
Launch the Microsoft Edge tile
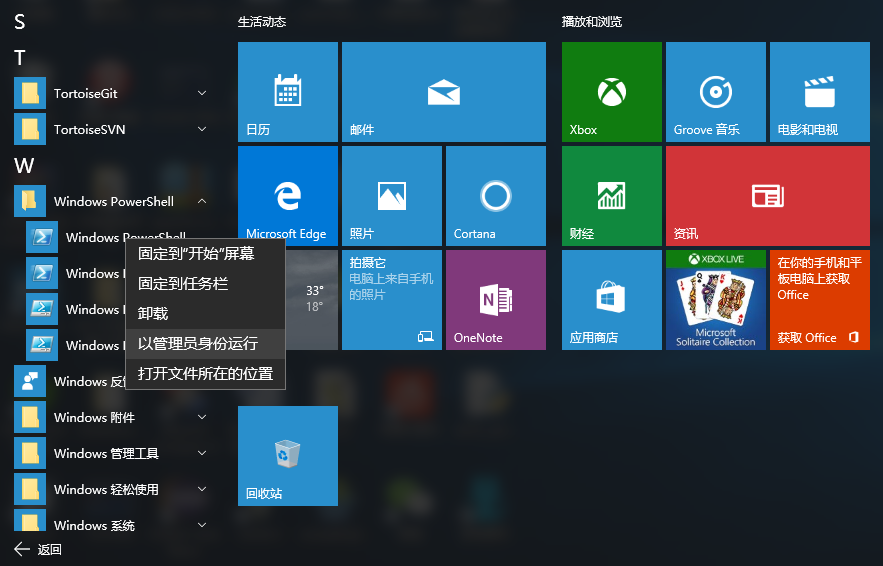(288, 196)
